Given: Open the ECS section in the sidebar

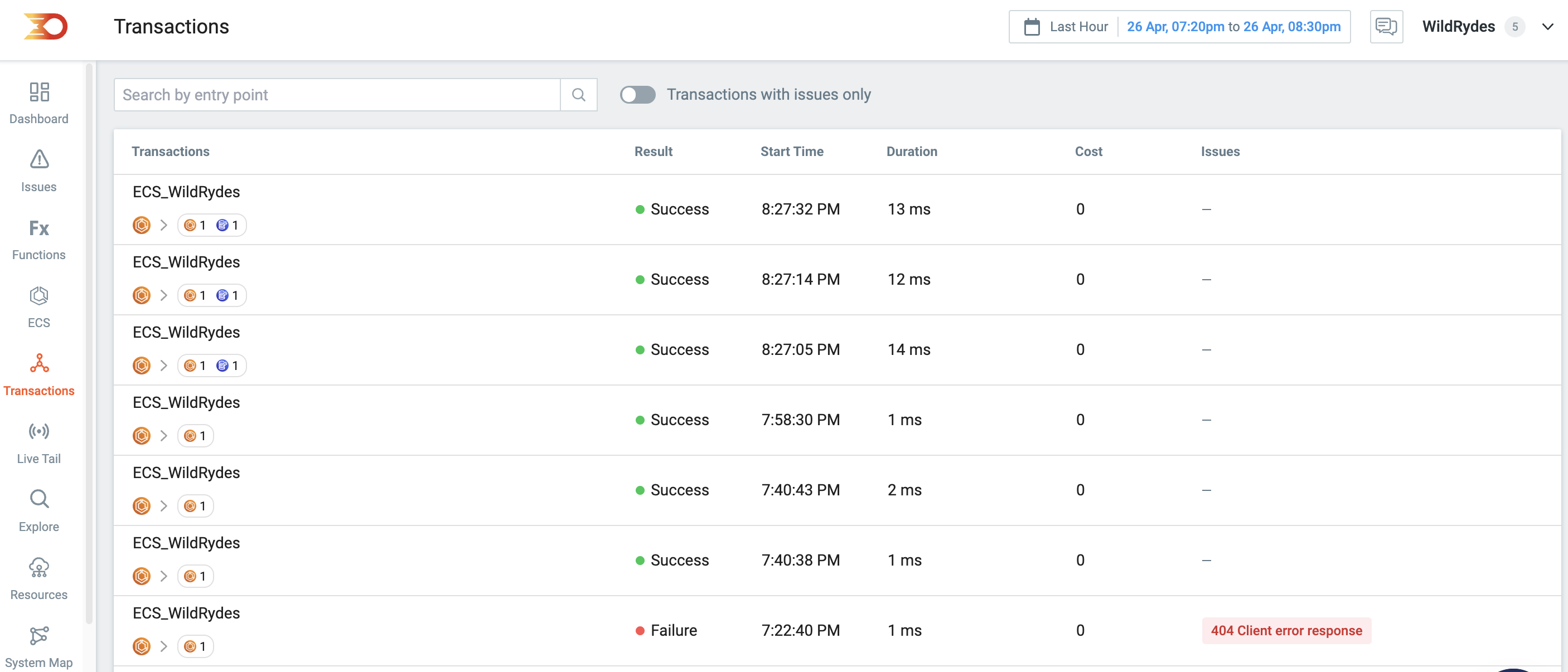Looking at the screenshot, I should click(39, 307).
